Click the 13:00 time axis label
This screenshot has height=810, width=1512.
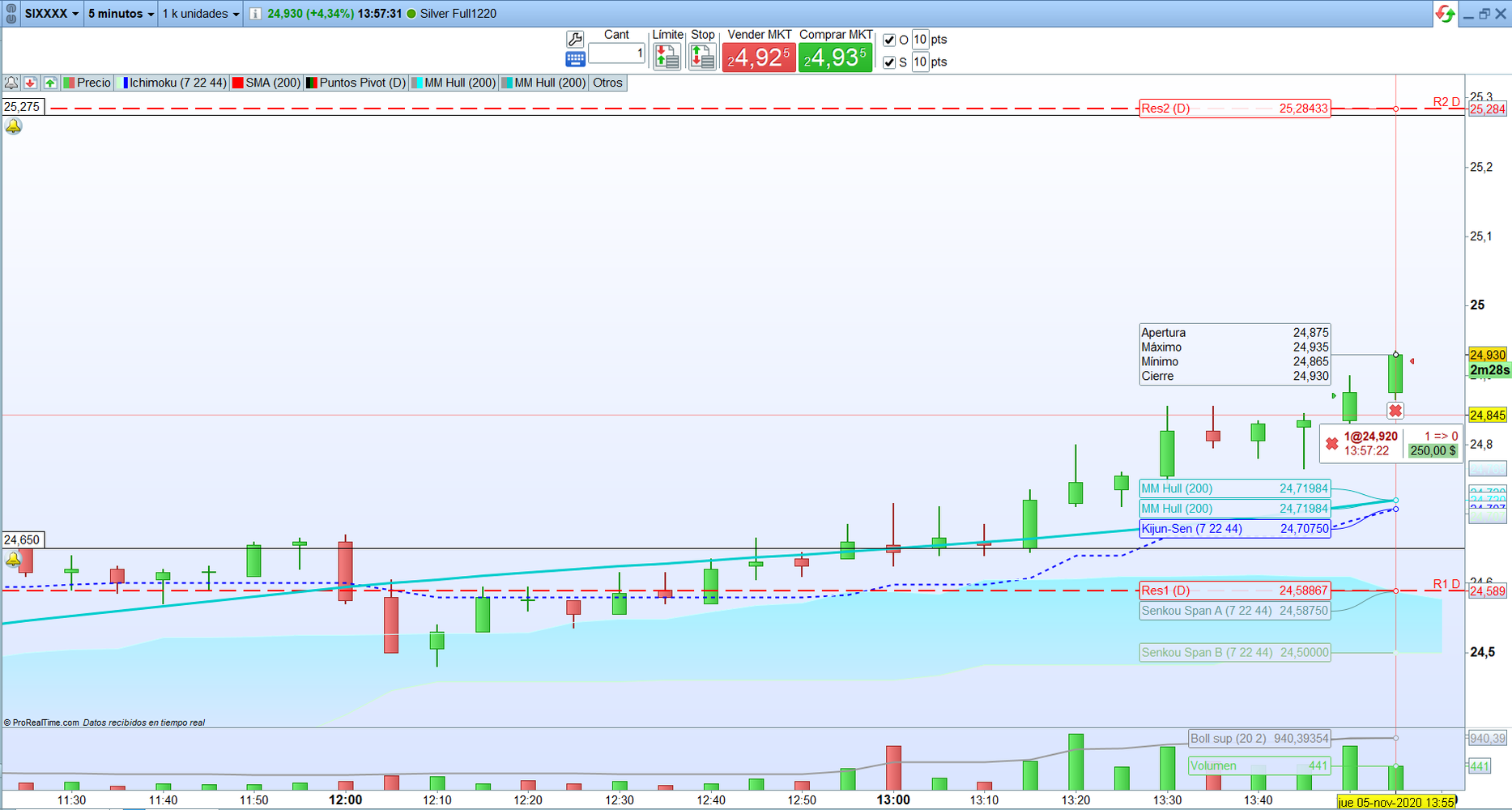tap(893, 800)
